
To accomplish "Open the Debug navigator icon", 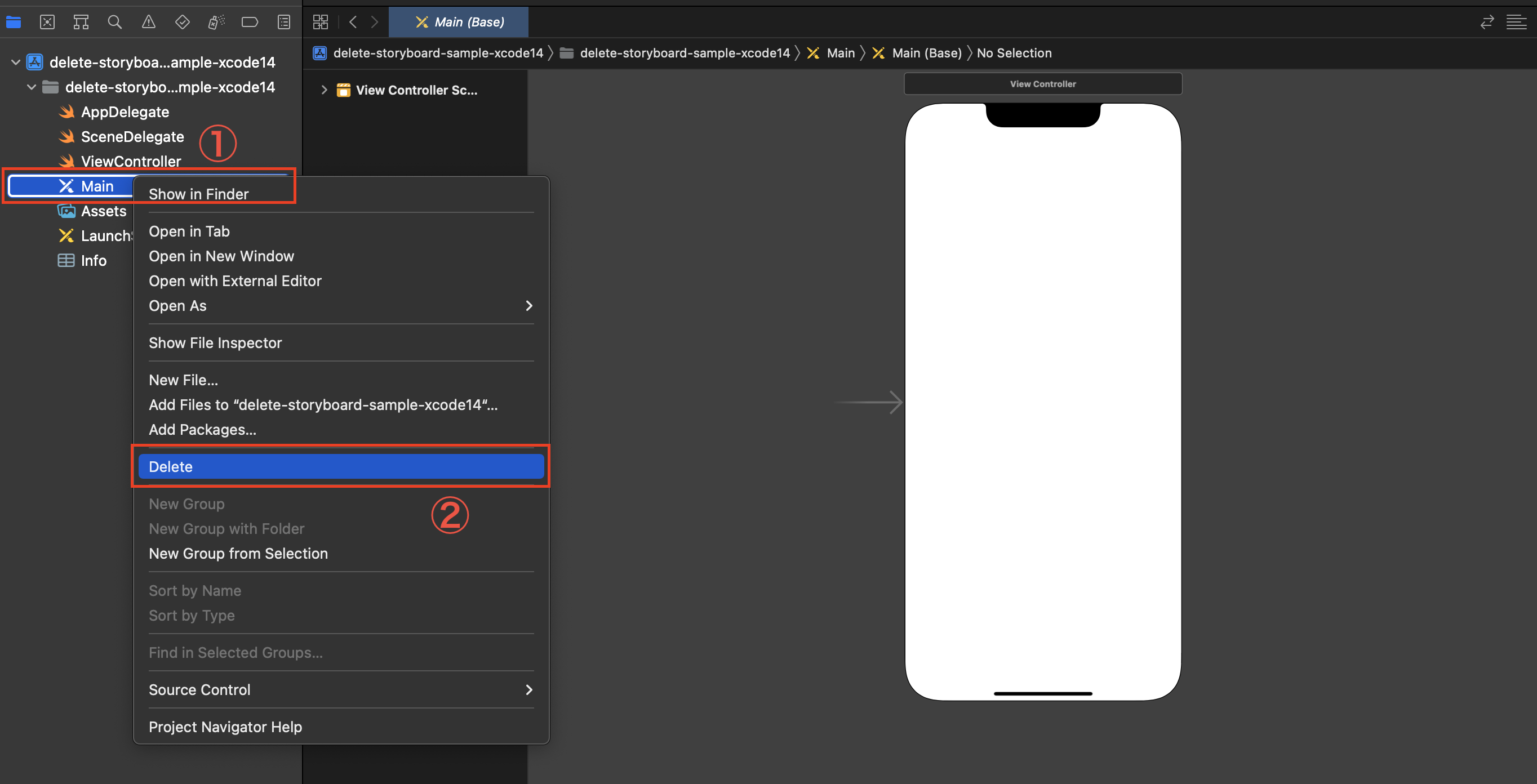I will point(216,22).
